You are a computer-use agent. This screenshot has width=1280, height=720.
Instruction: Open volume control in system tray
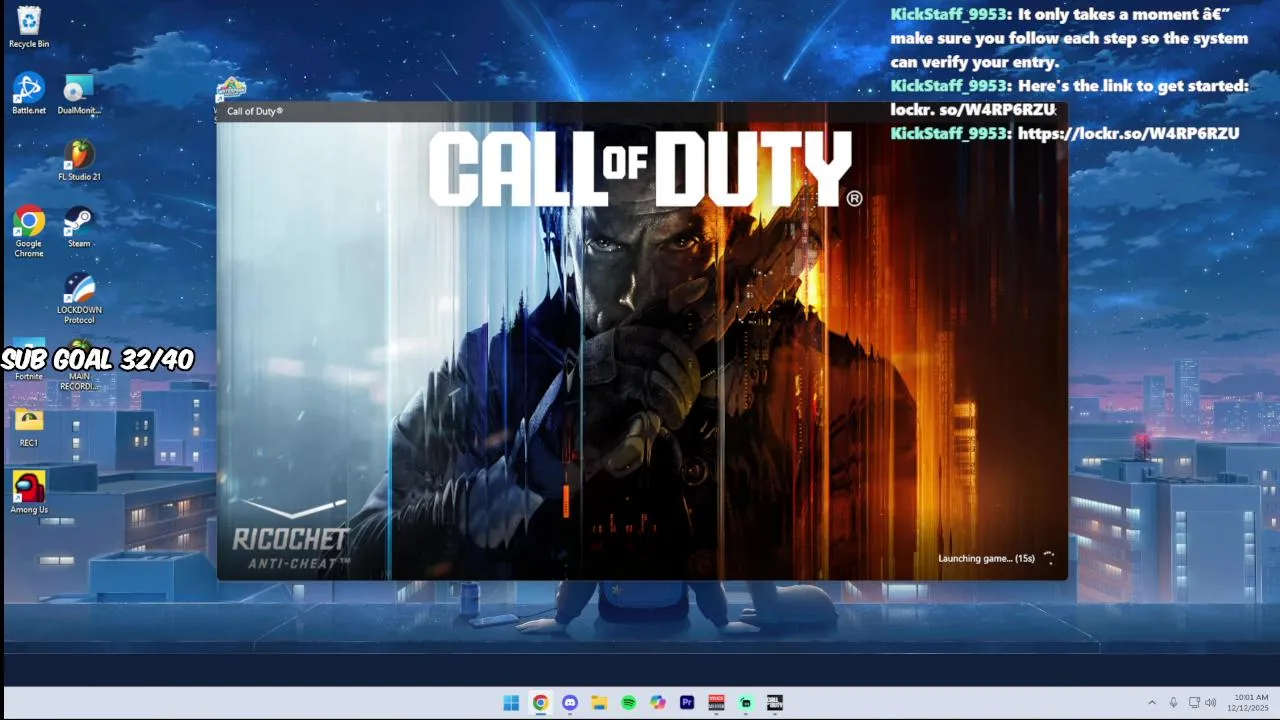(1211, 703)
